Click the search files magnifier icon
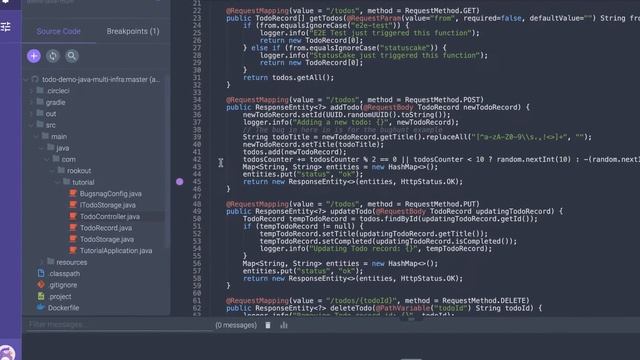Image resolution: width=640 pixels, height=360 pixels. (x=72, y=56)
